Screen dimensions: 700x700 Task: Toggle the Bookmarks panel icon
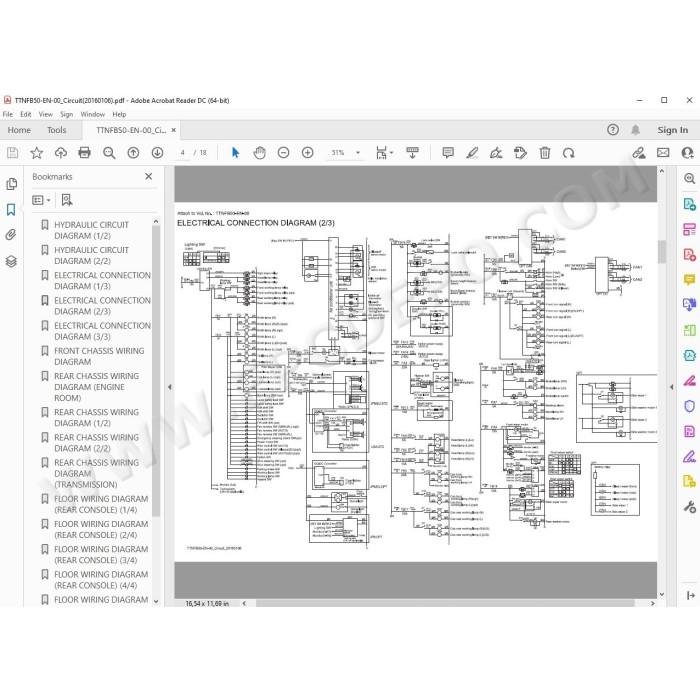click(x=11, y=209)
